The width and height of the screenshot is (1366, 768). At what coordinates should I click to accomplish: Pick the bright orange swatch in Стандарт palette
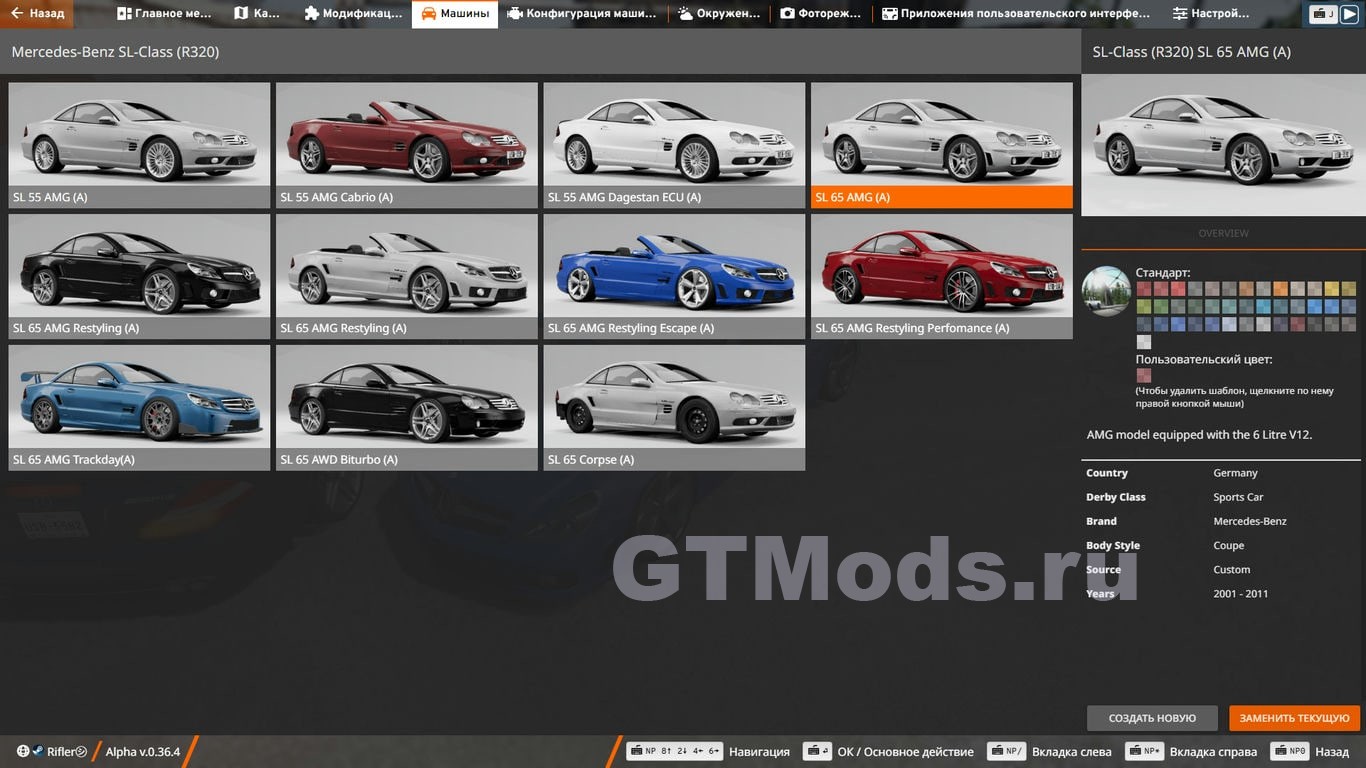tap(1281, 289)
